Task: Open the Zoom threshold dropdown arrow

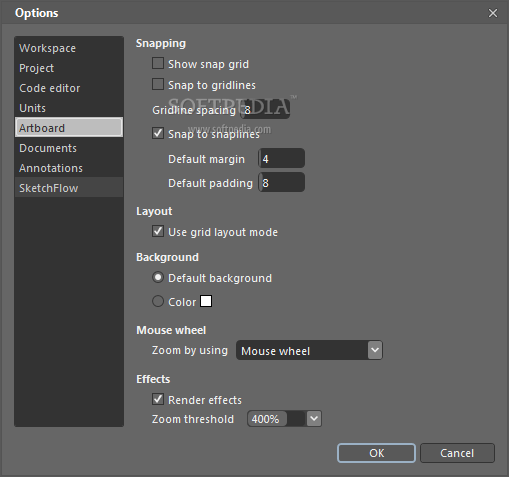Action: point(314,419)
